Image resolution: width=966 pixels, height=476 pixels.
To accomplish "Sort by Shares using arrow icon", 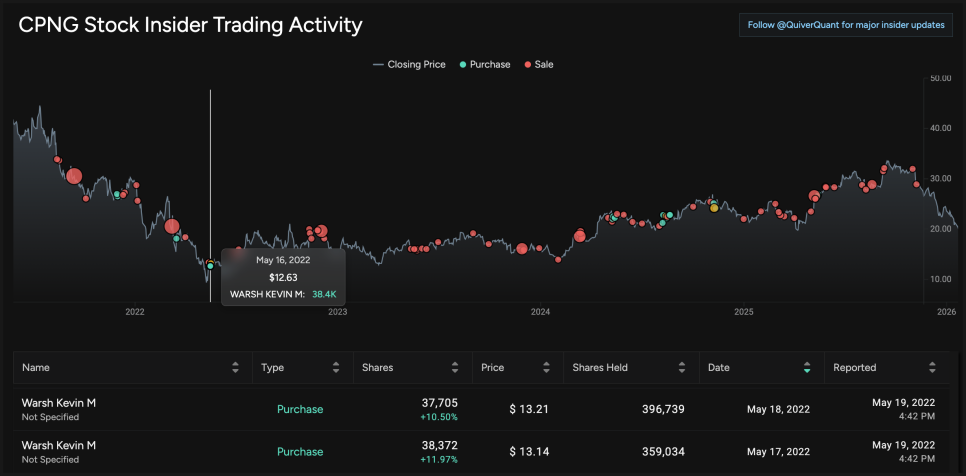I will 455,367.
